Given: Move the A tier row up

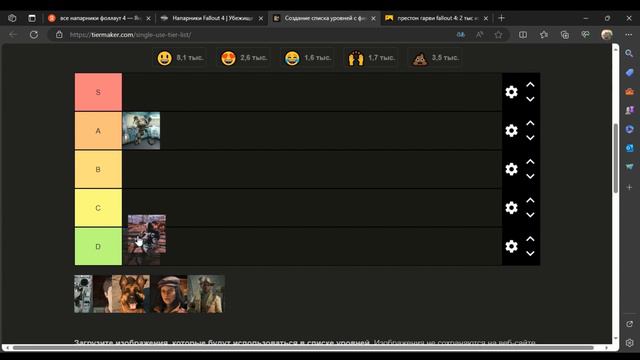Looking at the screenshot, I should [x=530, y=123].
